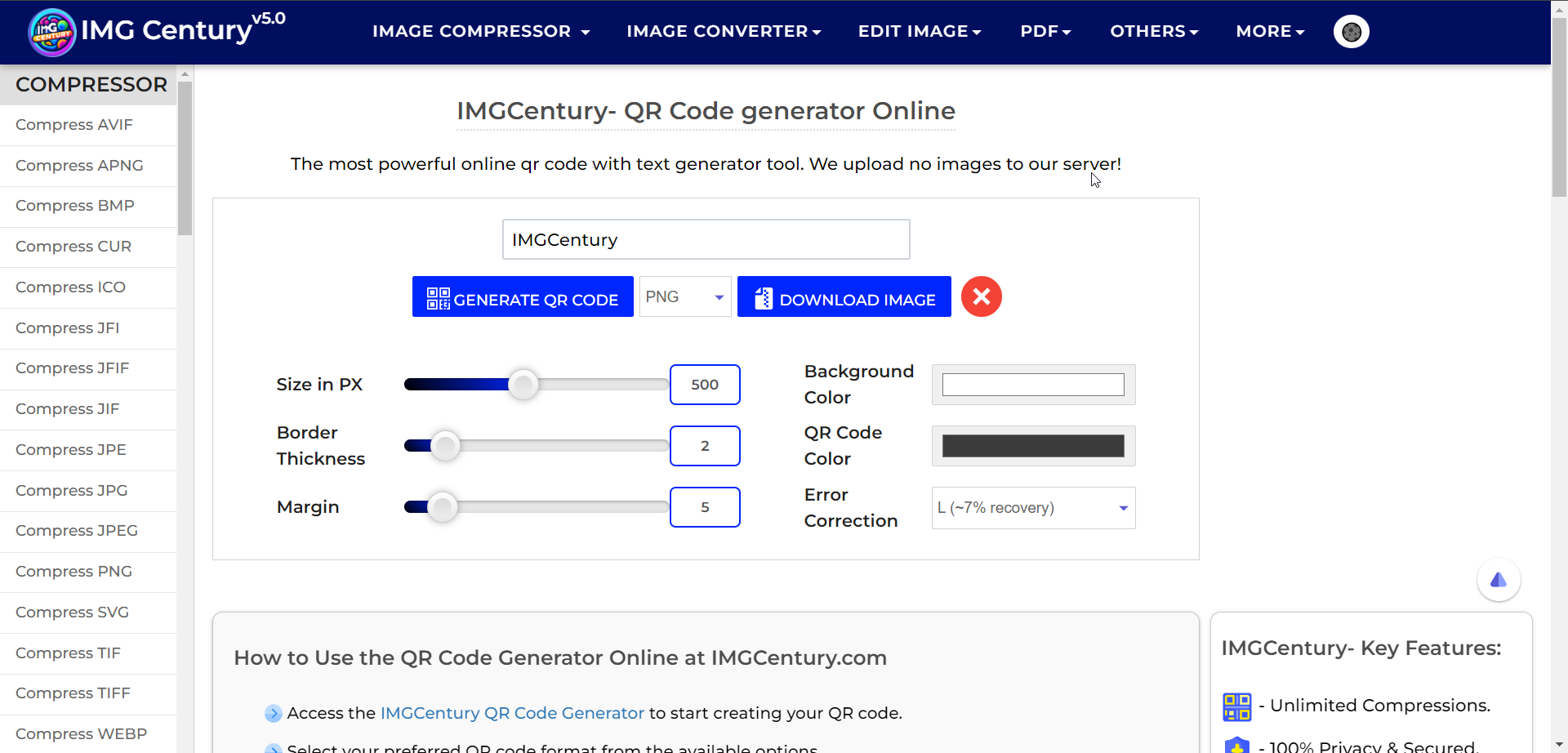
Task: Expand the Image Compressor menu
Action: [x=480, y=32]
